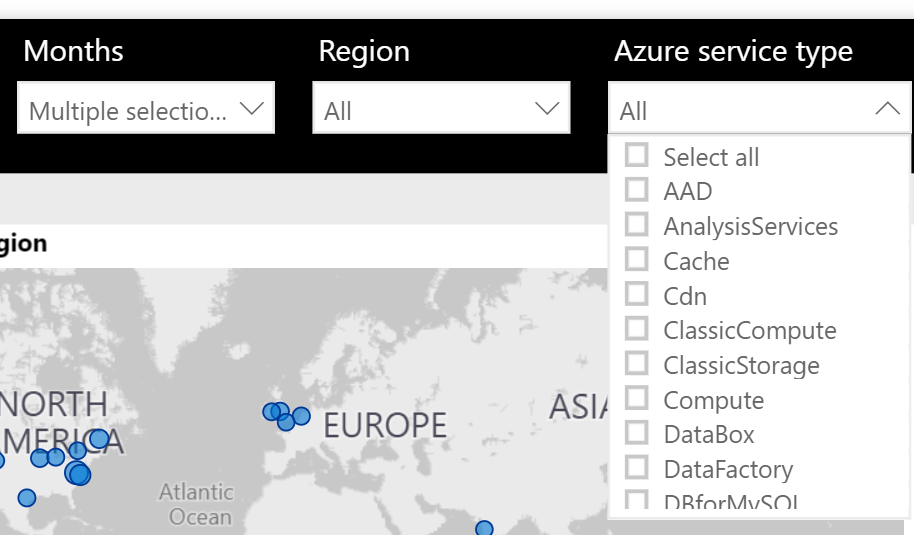Click the Azure service type up chevron
Viewport: 914px width, 535px height.
click(x=887, y=109)
